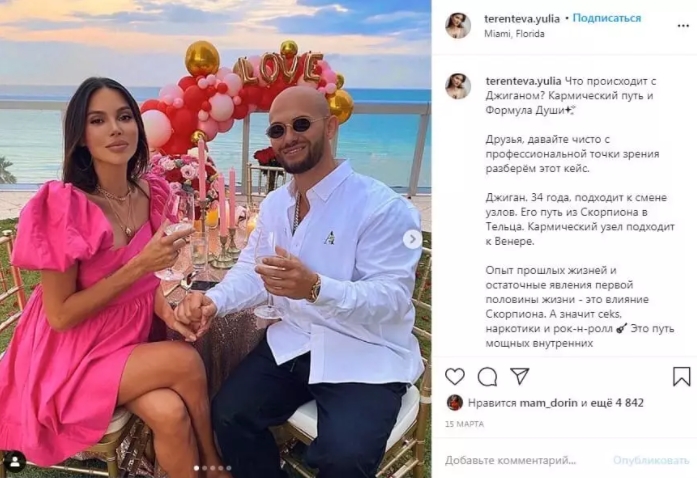697x478 pixels.
Task: Like the post with heart icon
Action: pyautogui.click(x=455, y=377)
